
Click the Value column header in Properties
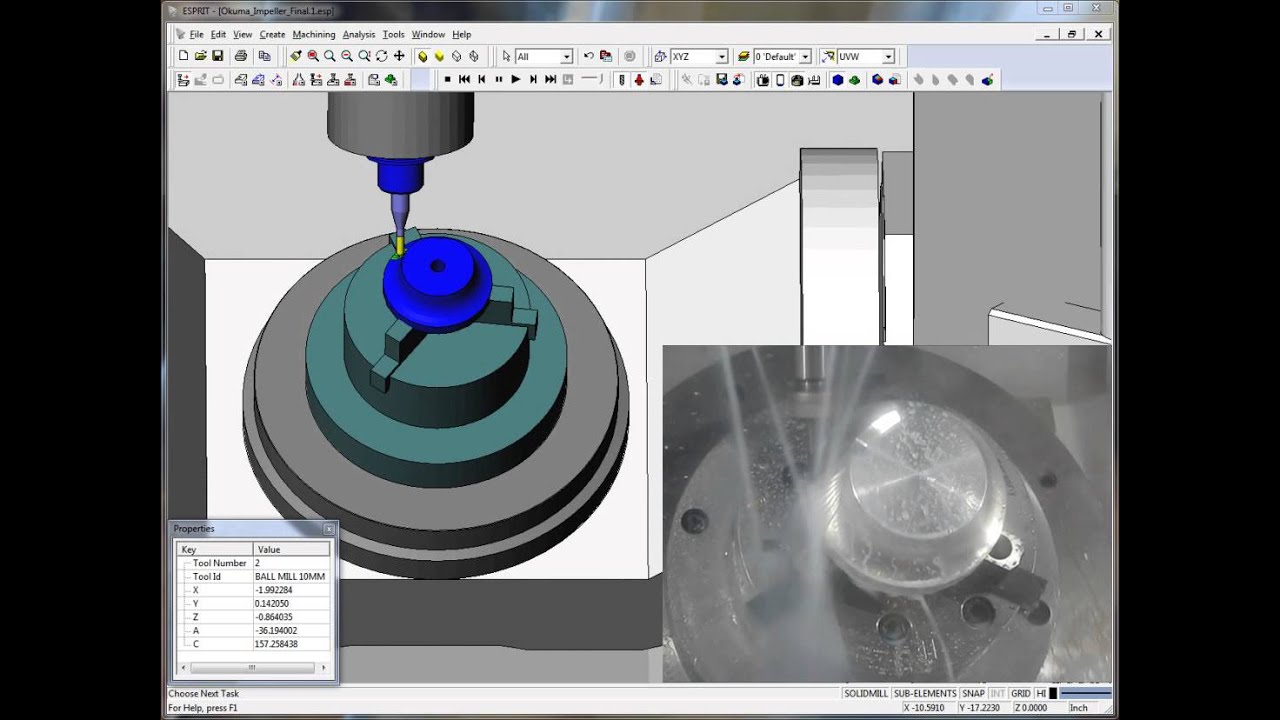(x=291, y=549)
